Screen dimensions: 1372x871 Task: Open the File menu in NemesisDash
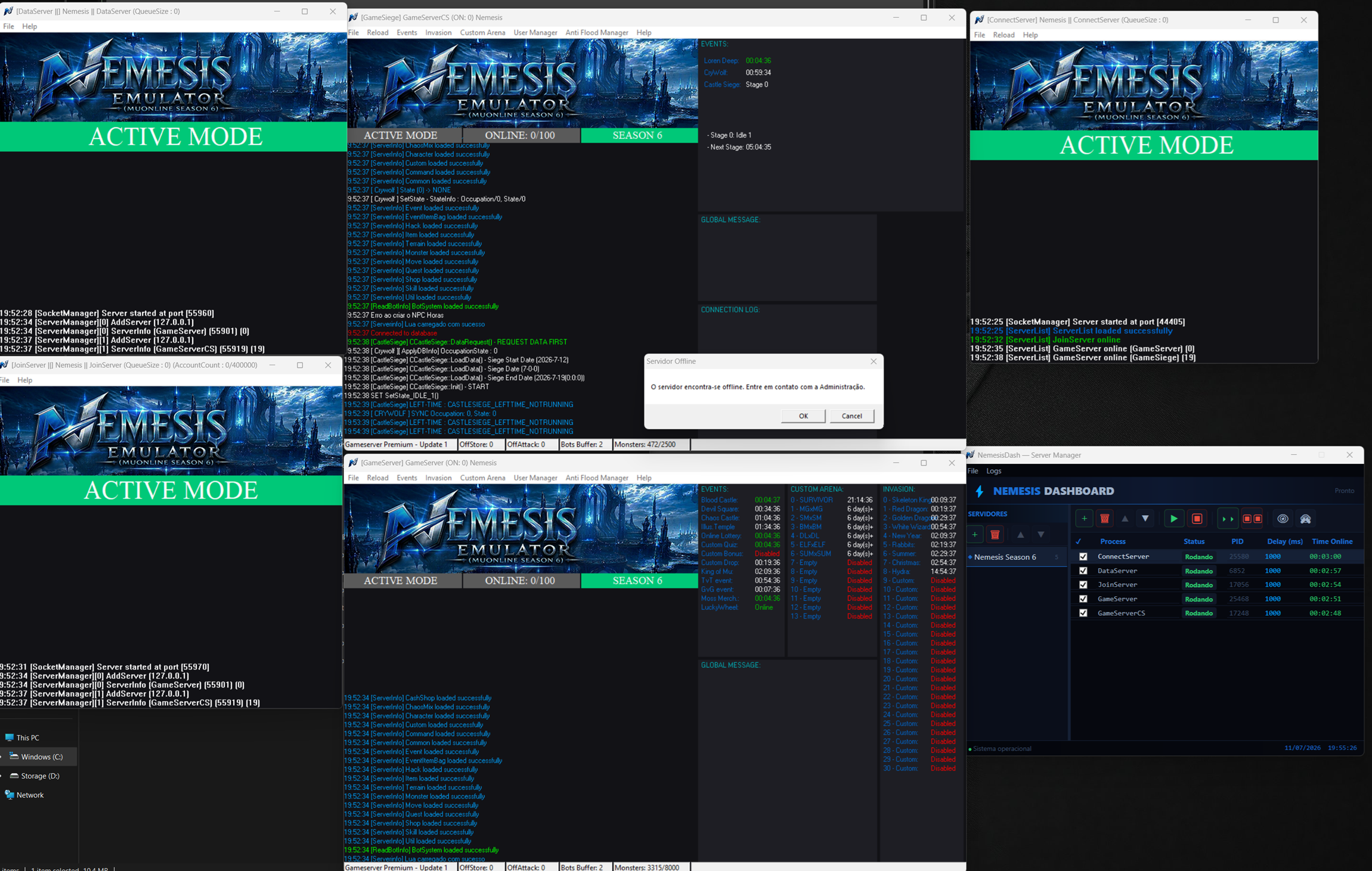(973, 471)
